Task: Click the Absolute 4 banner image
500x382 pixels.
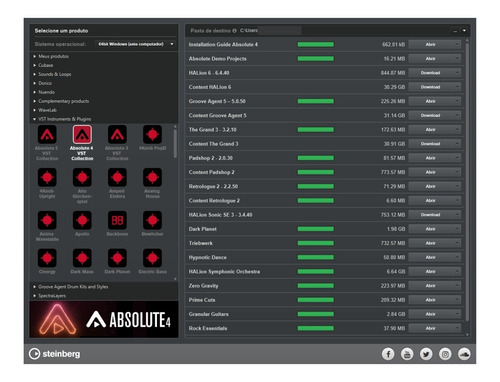Action: [x=104, y=319]
